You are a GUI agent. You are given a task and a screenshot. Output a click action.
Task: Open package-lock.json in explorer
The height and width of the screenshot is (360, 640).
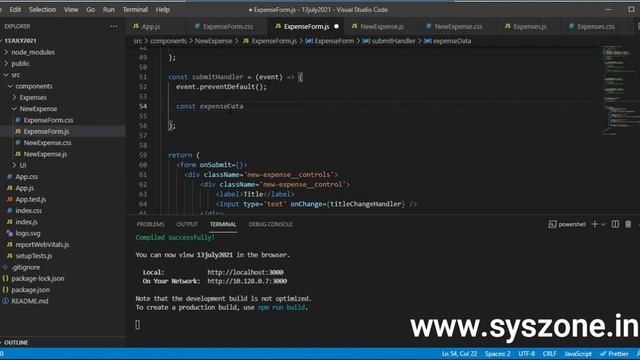(x=38, y=278)
